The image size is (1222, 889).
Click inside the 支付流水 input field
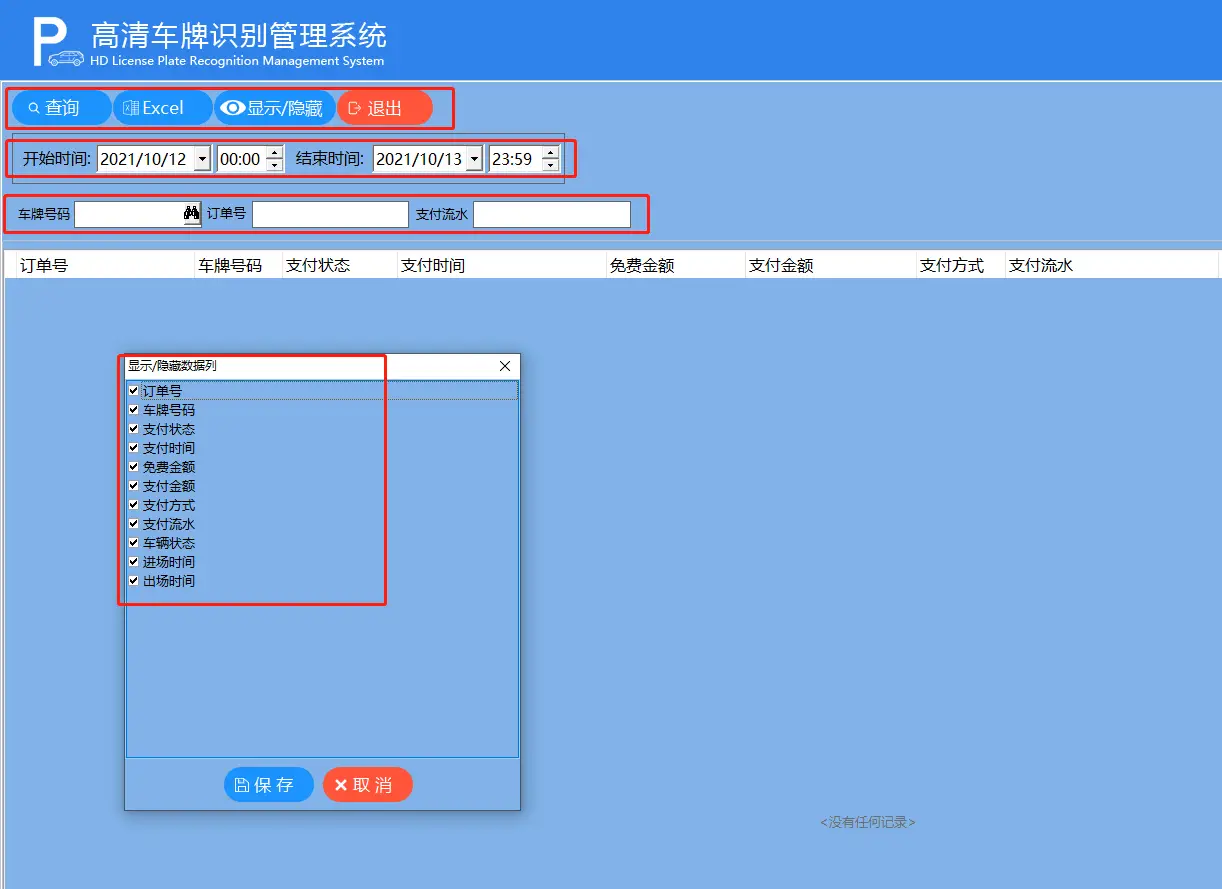[550, 213]
